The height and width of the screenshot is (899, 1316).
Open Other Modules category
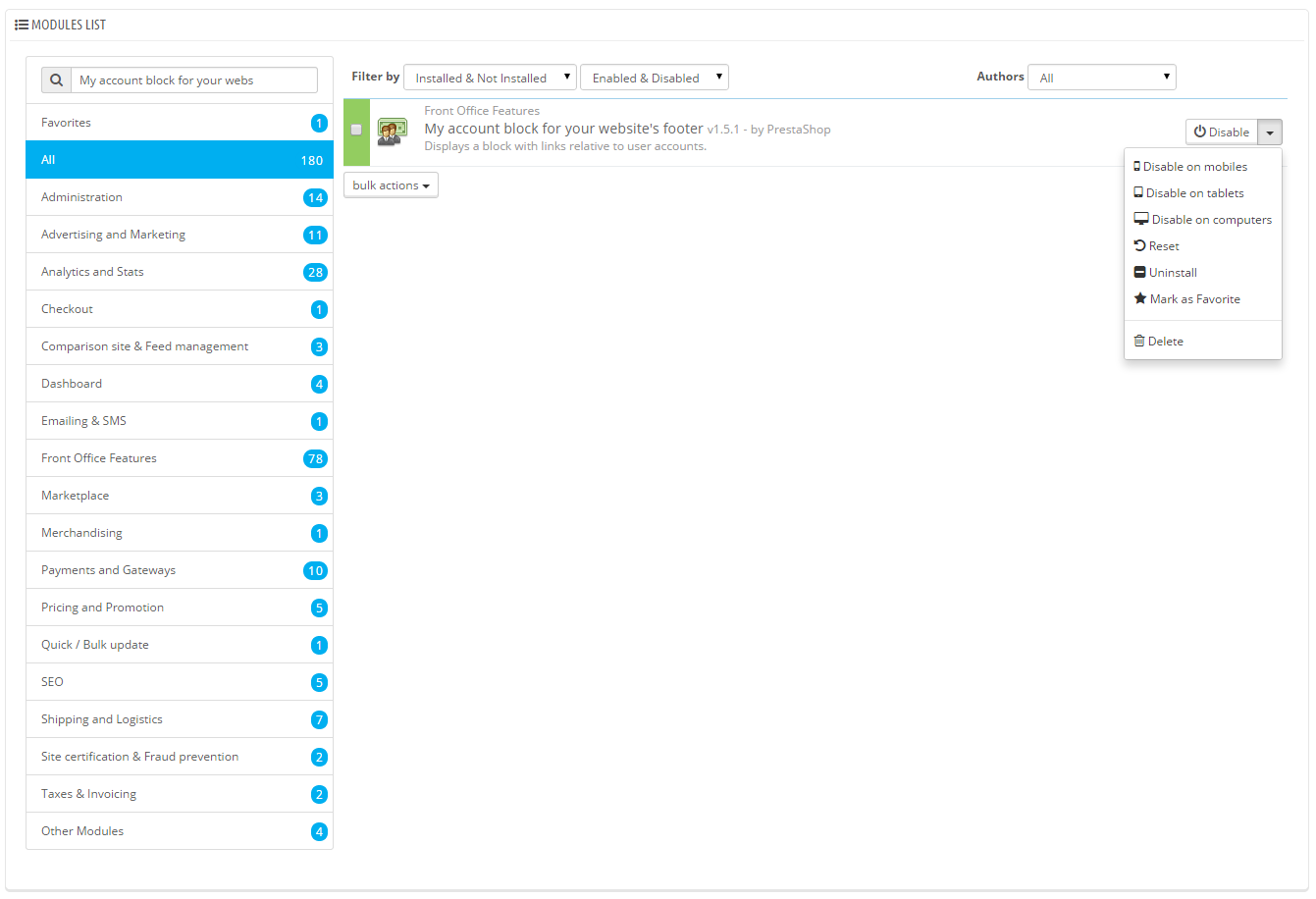pos(180,831)
